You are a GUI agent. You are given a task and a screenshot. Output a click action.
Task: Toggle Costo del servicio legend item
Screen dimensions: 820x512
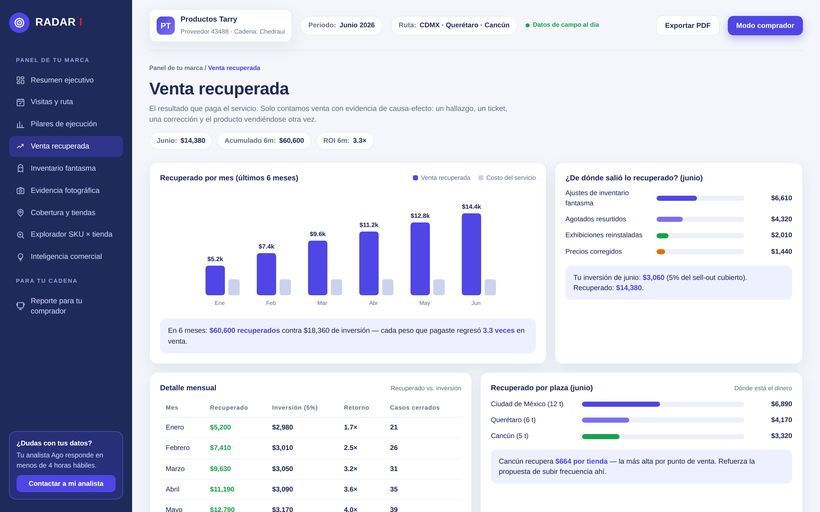[507, 178]
